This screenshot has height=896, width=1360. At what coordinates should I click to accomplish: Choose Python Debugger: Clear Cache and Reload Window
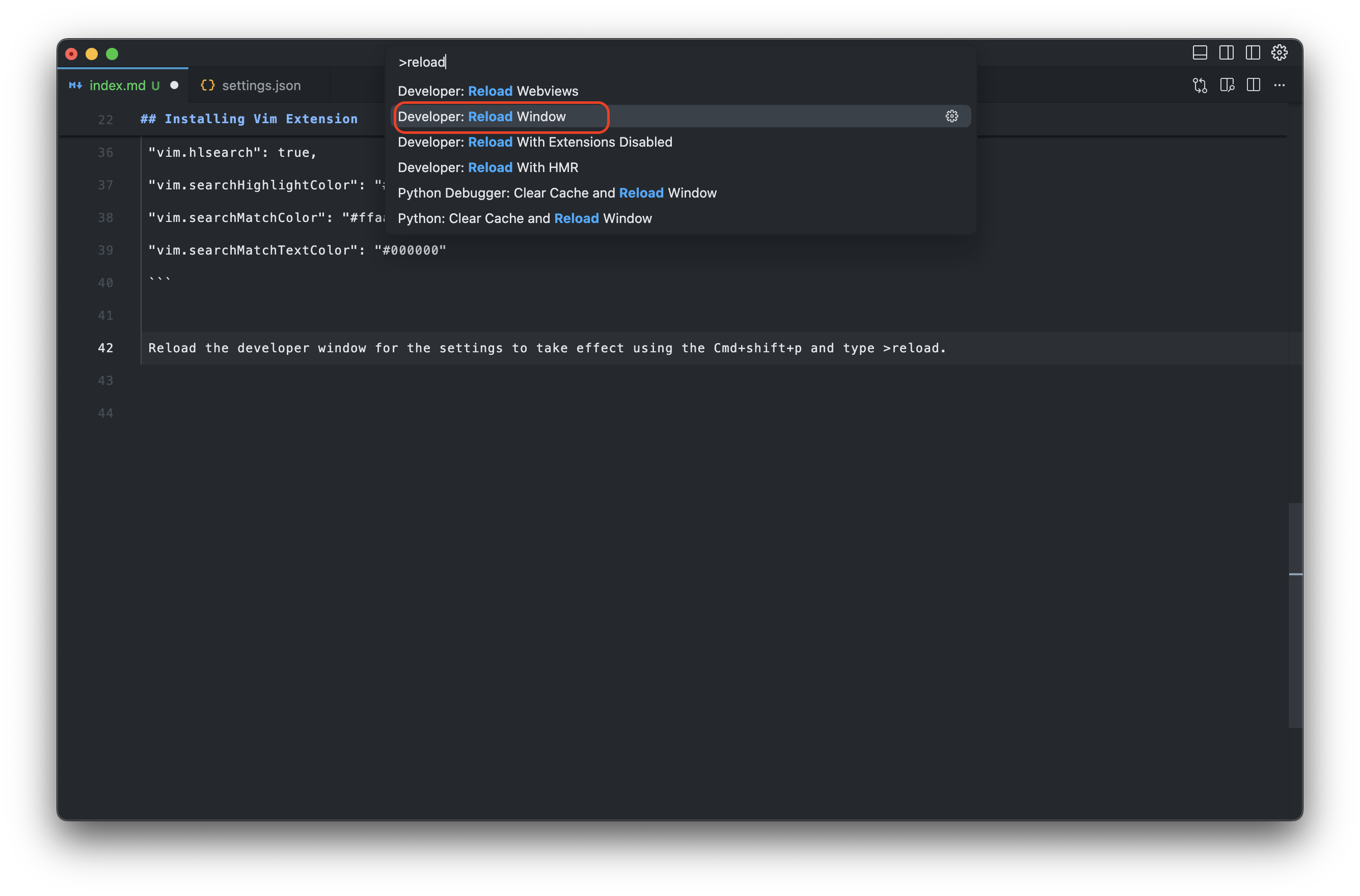coord(681,192)
